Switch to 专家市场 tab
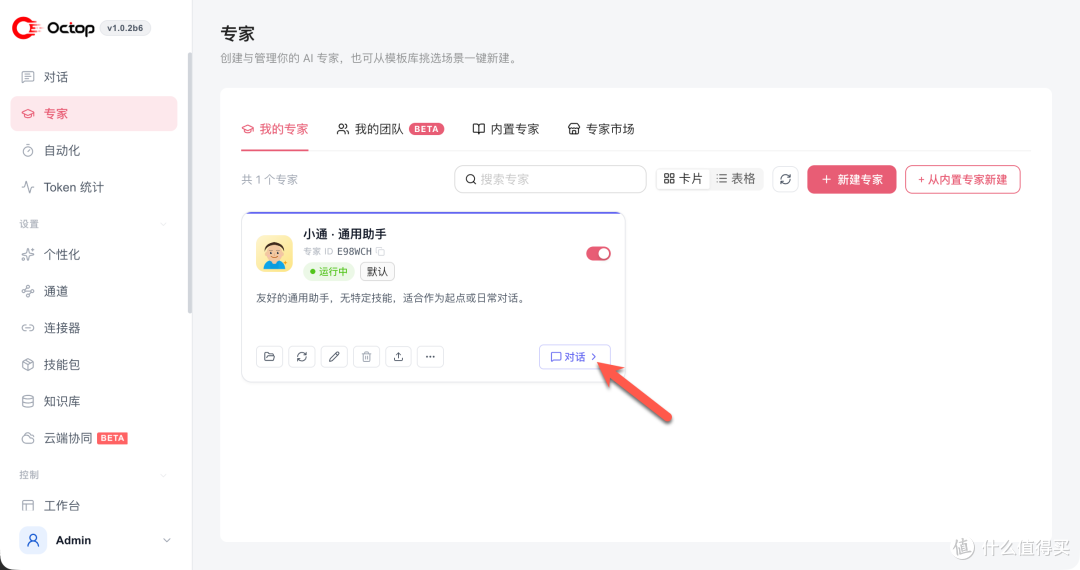The height and width of the screenshot is (570, 1080). pyautogui.click(x=601, y=129)
